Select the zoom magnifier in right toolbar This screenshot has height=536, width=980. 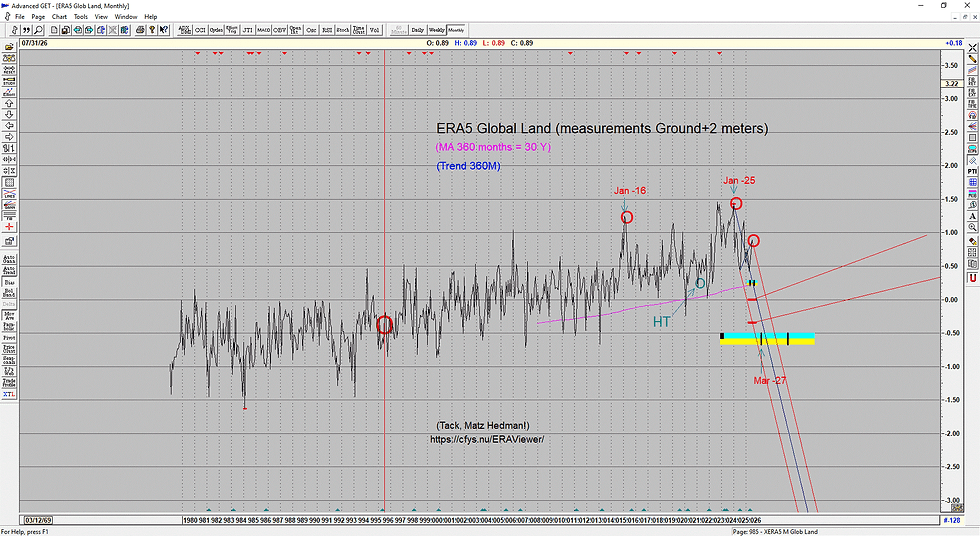[x=972, y=227]
